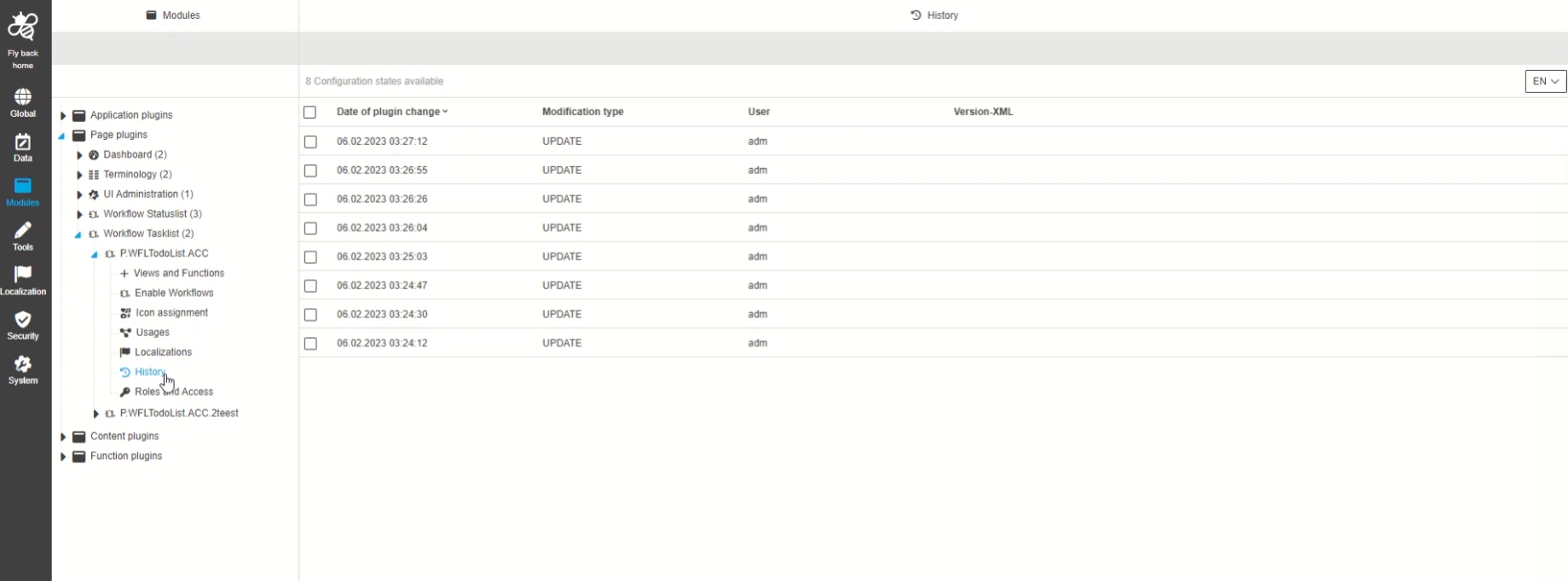Open the Tools section in sidebar
This screenshot has height=581, width=1568.
[23, 237]
